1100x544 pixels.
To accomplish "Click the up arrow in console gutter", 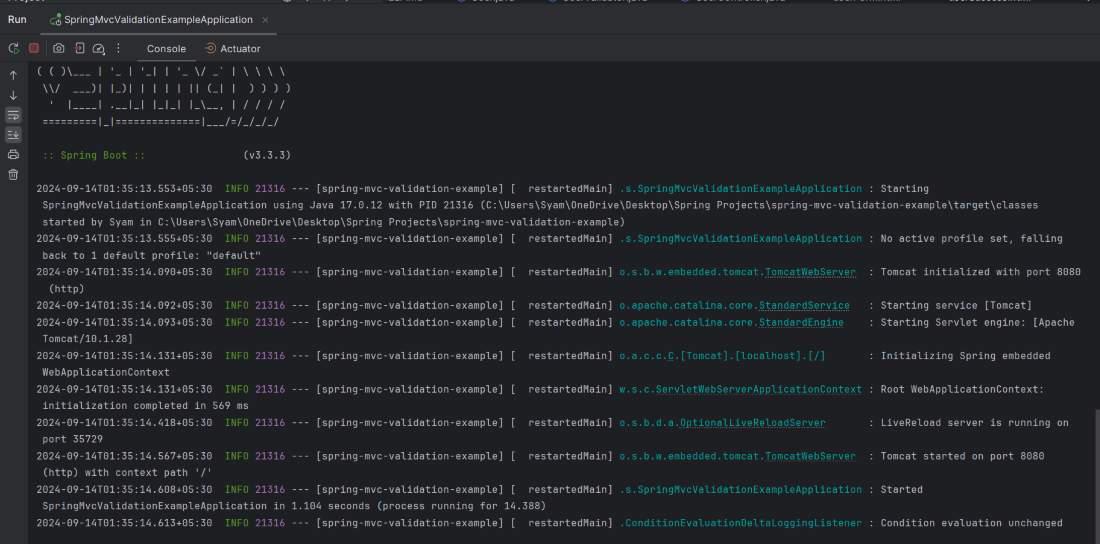I will 13,75.
